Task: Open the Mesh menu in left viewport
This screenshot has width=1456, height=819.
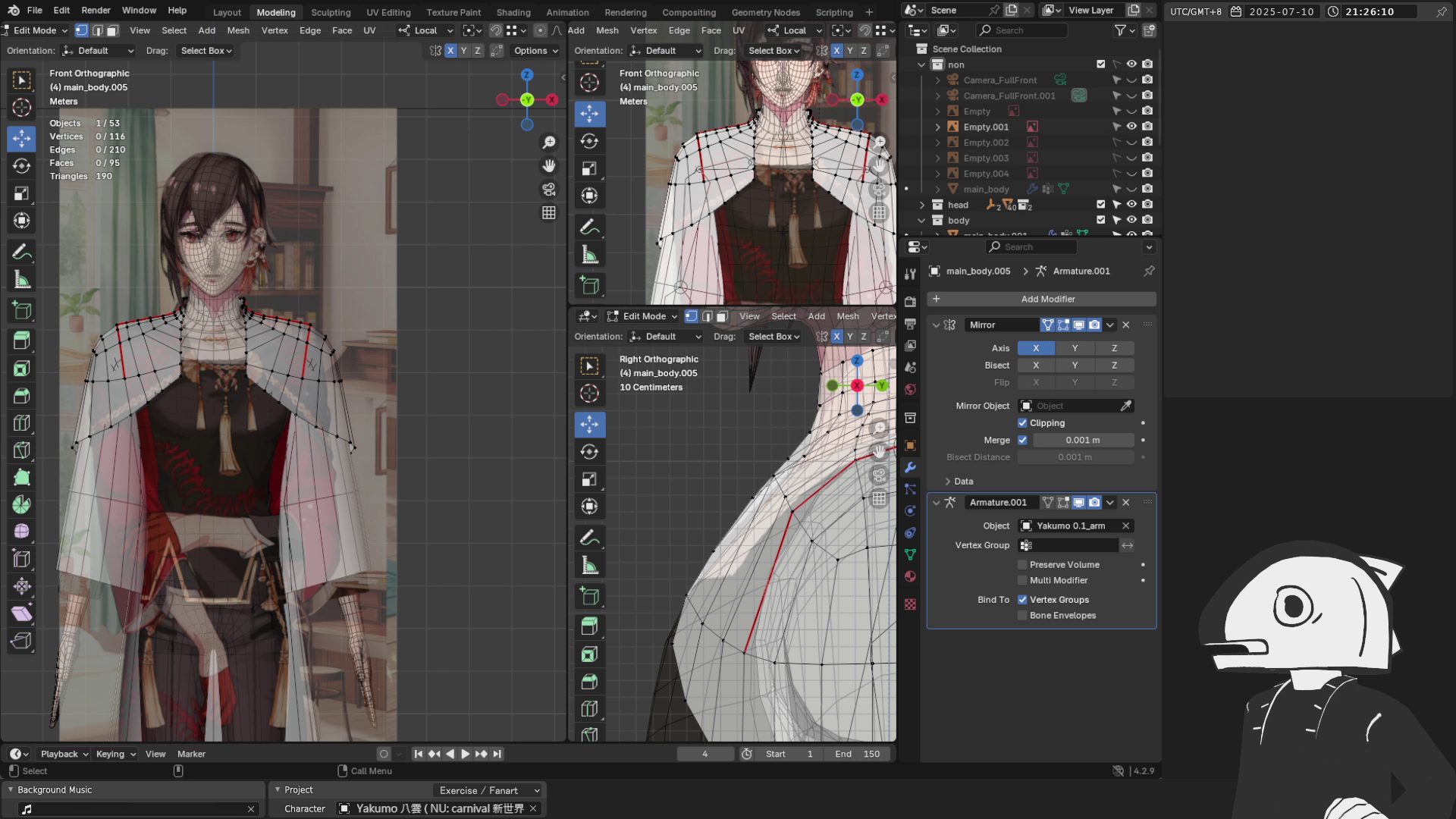Action: pos(238,30)
